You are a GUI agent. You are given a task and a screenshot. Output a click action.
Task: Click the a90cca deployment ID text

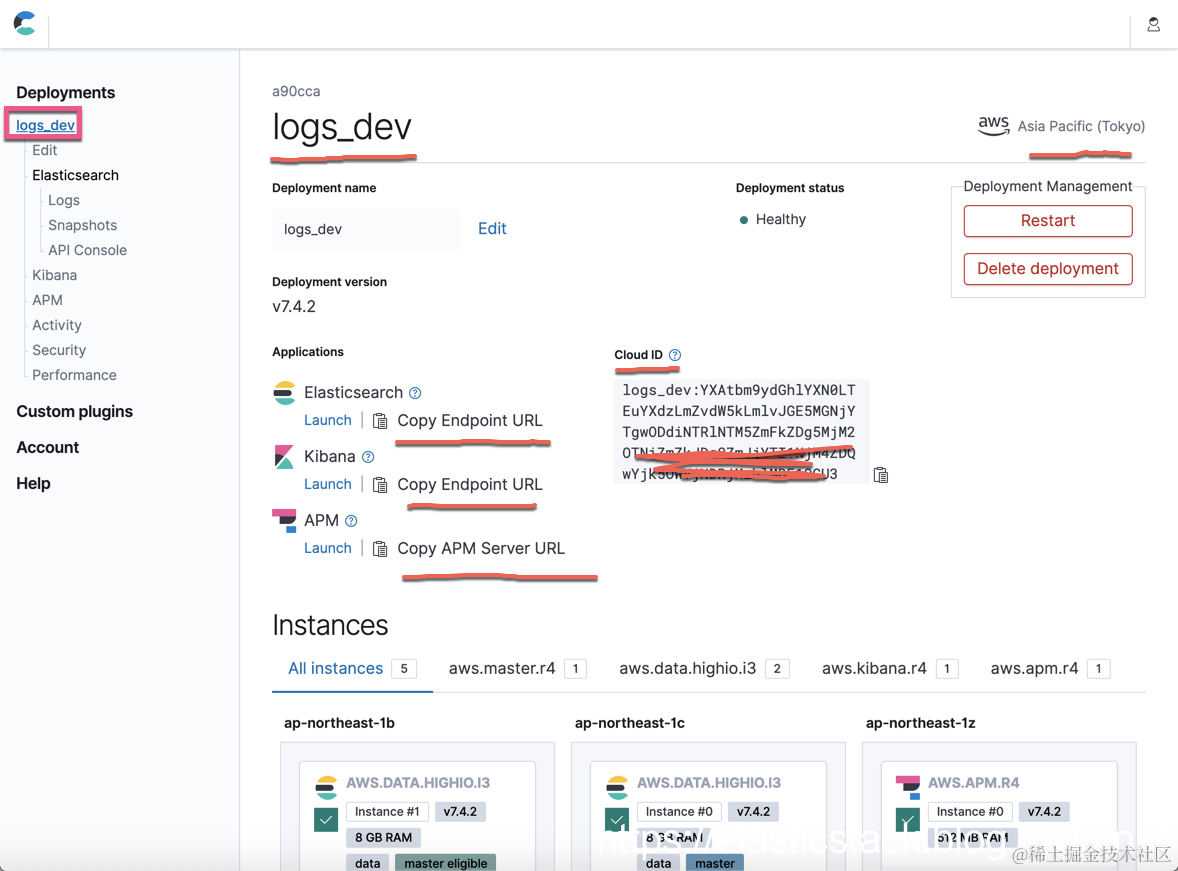[x=296, y=91]
